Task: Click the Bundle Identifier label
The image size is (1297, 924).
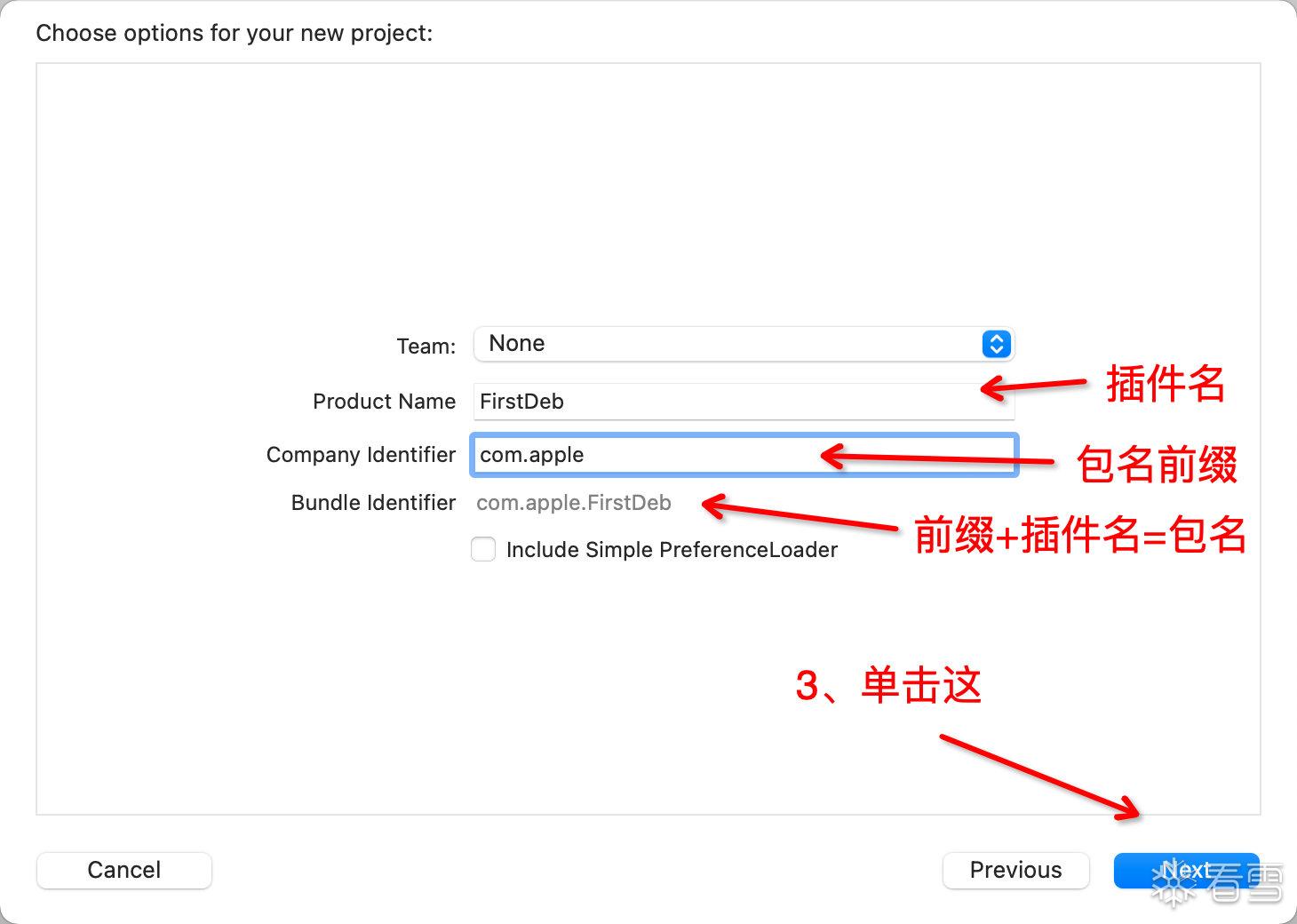Action: [x=373, y=503]
